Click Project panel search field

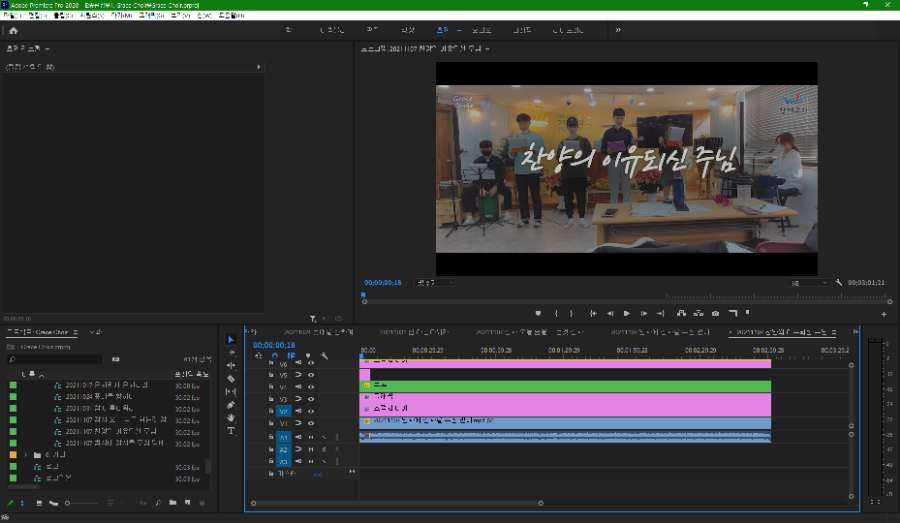[55, 359]
